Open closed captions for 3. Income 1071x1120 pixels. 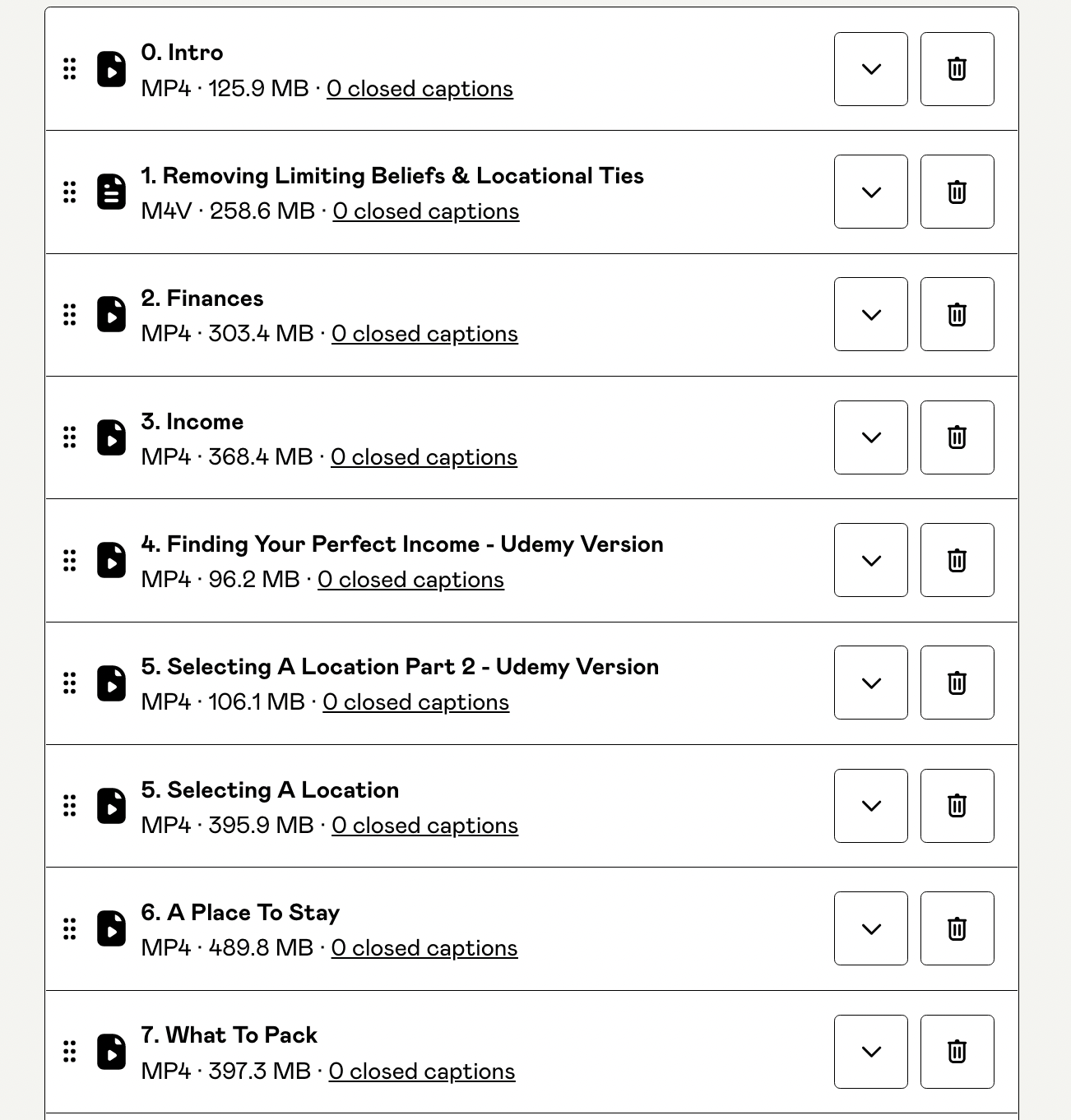pos(424,457)
